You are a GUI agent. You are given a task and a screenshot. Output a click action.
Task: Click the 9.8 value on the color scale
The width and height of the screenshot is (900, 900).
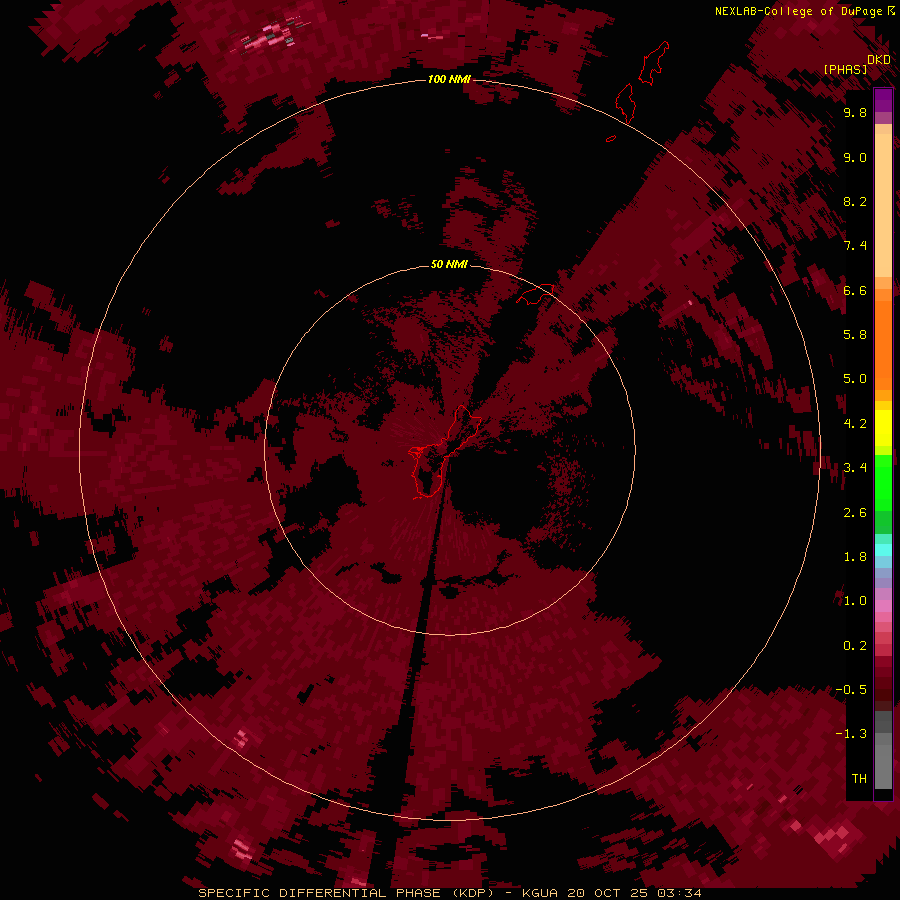click(x=855, y=112)
